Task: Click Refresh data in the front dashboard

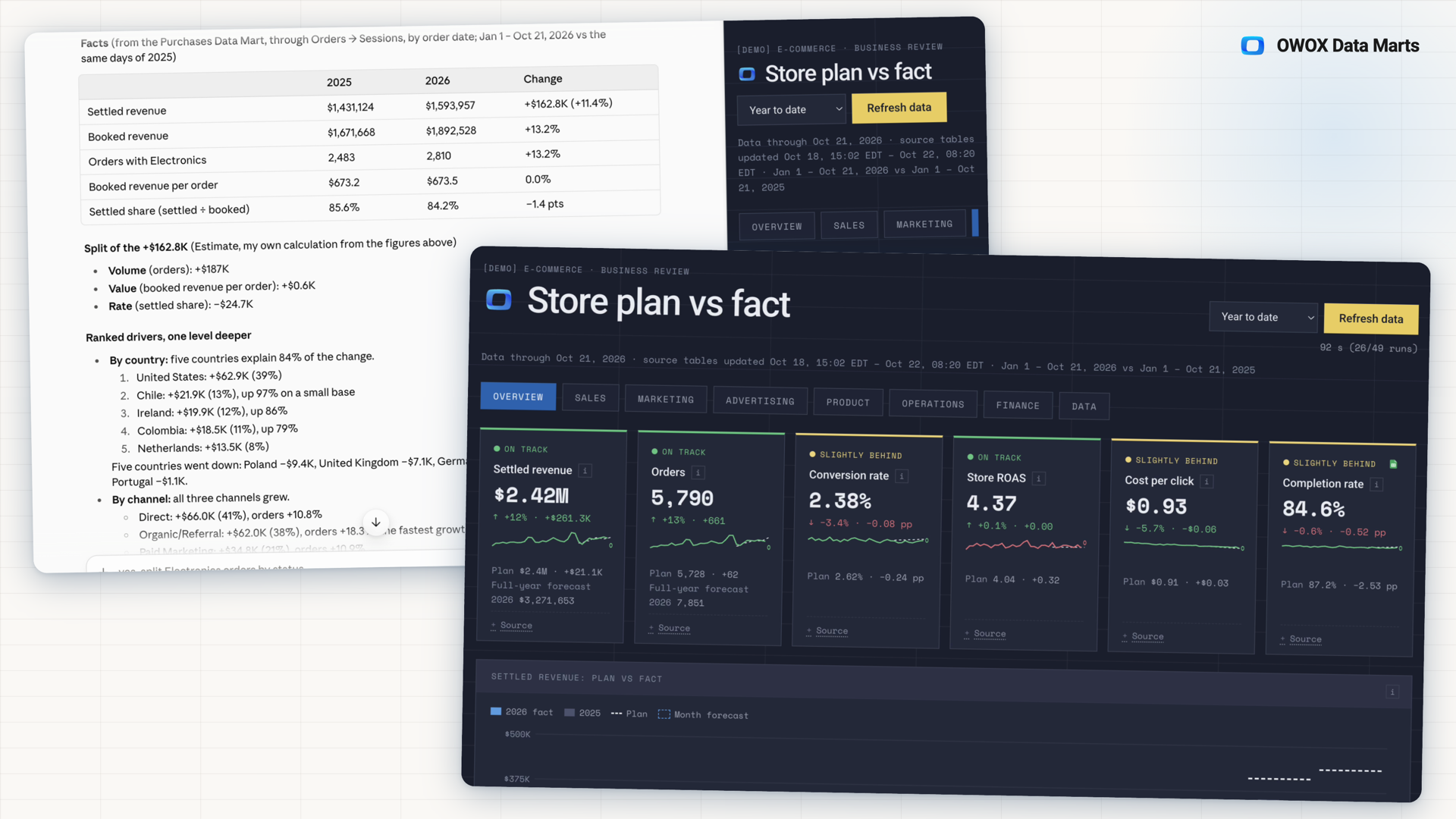Action: pyautogui.click(x=1371, y=319)
